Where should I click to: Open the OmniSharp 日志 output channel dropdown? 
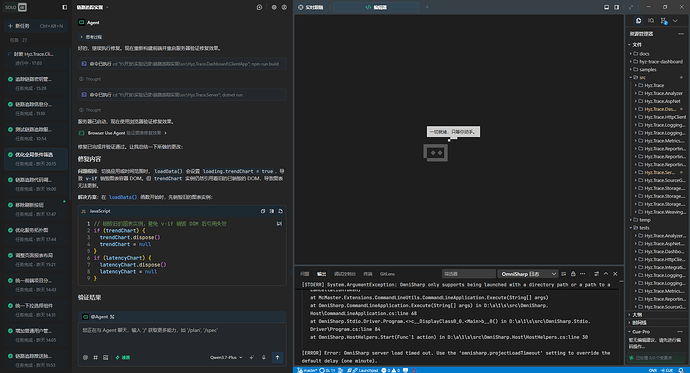click(x=528, y=274)
